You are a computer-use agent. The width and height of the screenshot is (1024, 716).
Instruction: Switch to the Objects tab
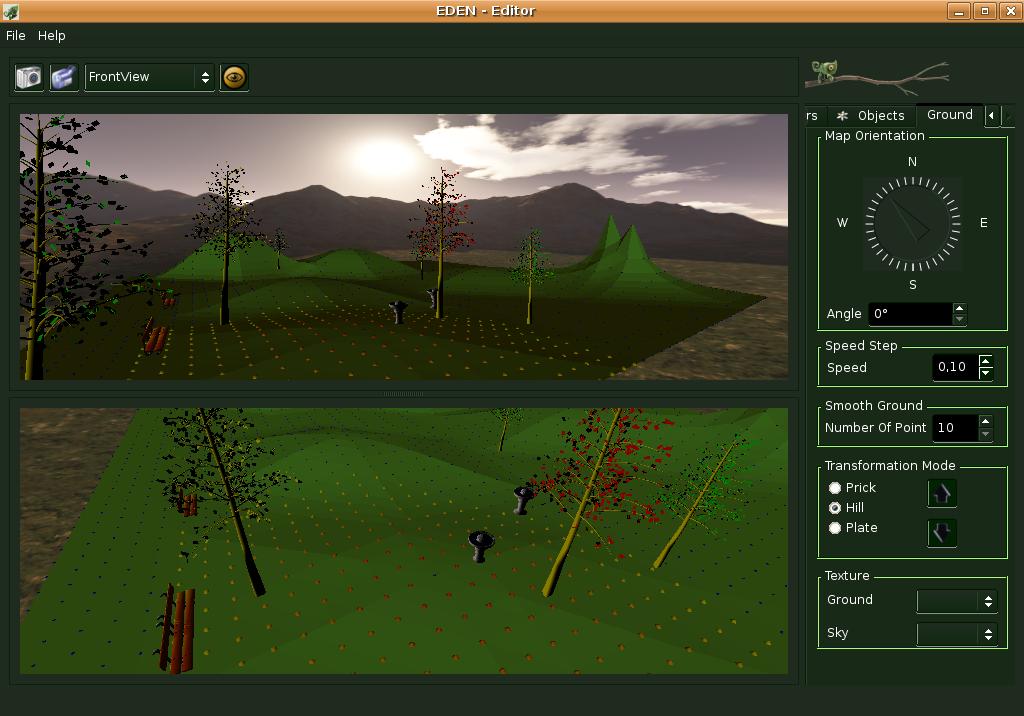[872, 116]
